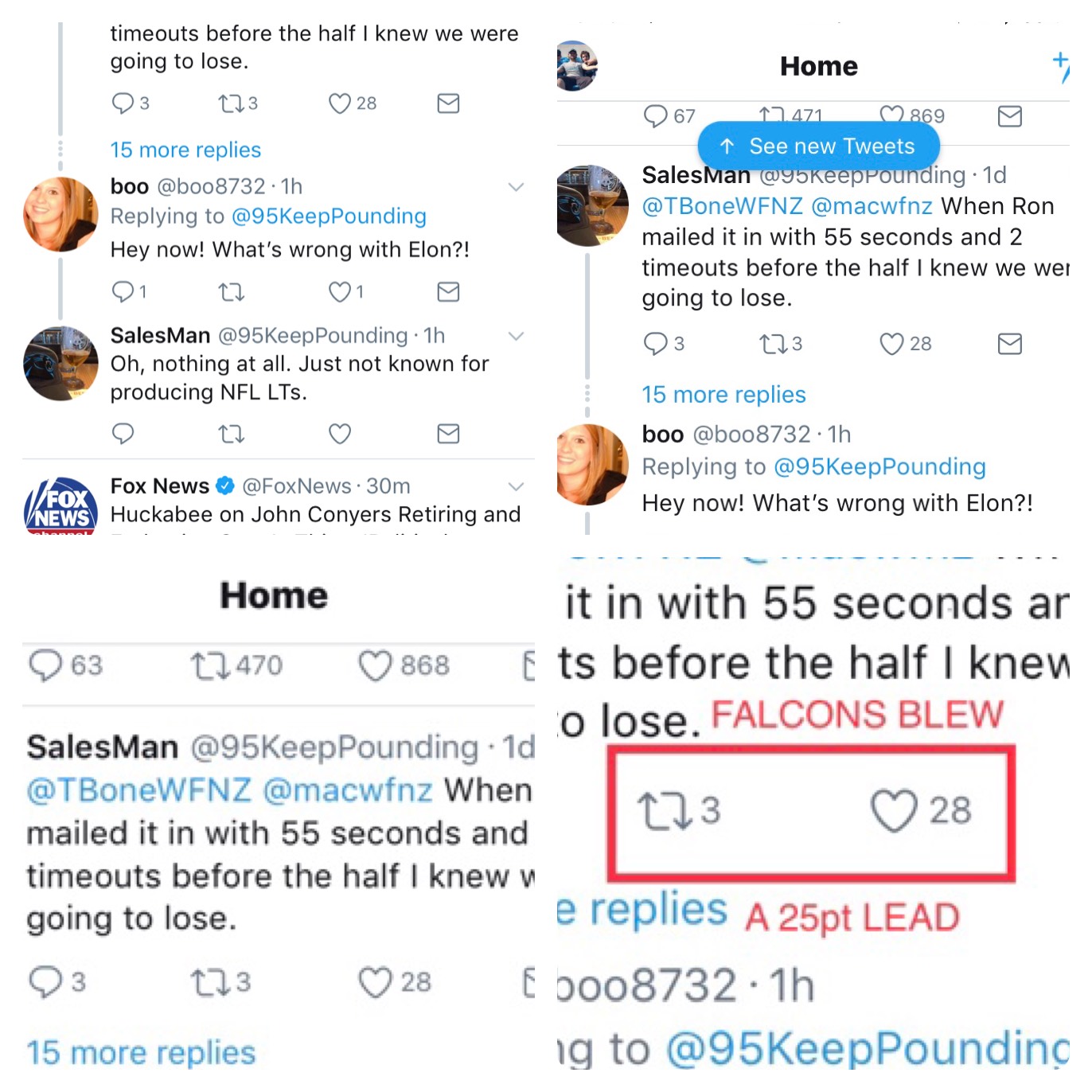The image size is (1092, 1092).
Task: Expand chevron menu on Fox News tweet
Action: pyautogui.click(x=516, y=486)
